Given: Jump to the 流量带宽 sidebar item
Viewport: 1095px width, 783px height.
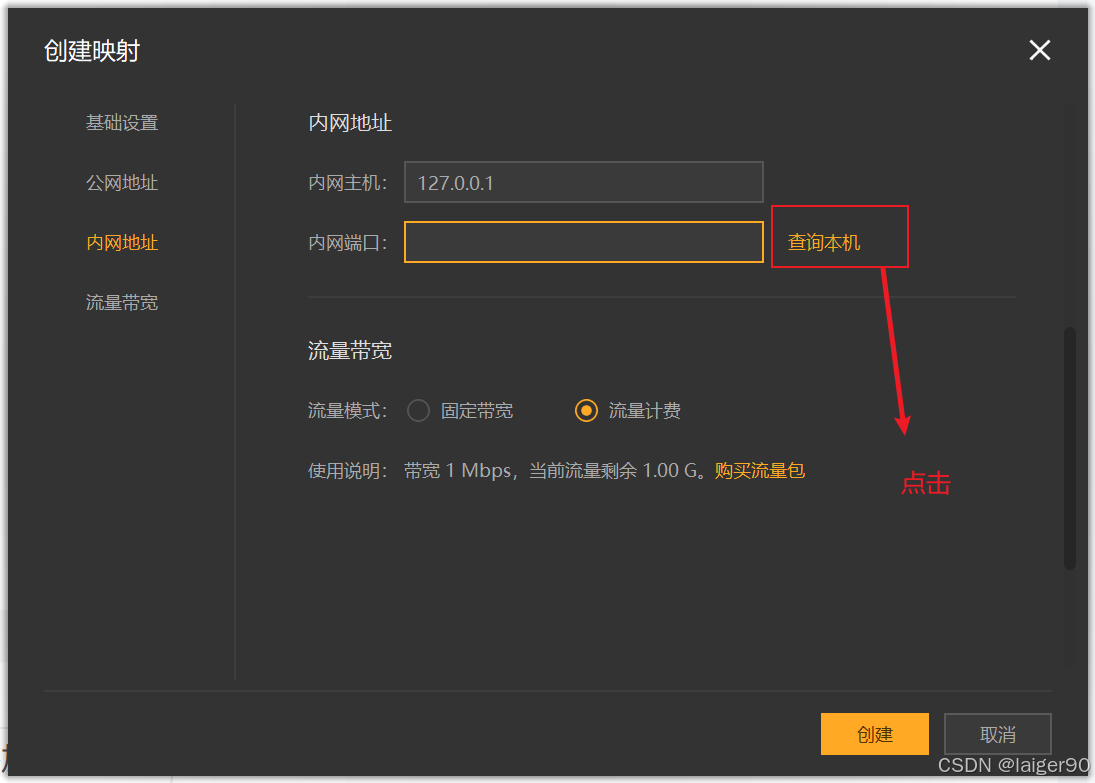Looking at the screenshot, I should click(122, 303).
